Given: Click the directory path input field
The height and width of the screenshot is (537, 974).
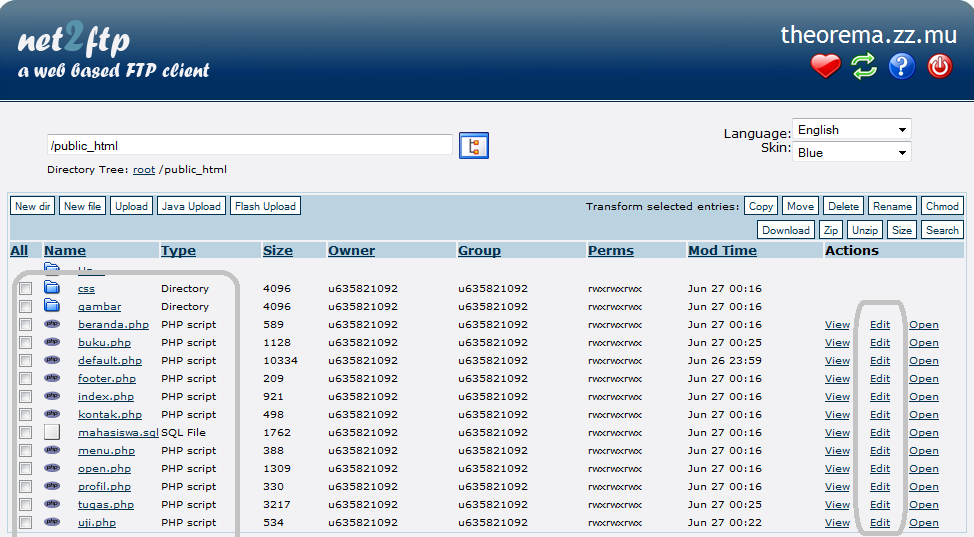Looking at the screenshot, I should click(250, 145).
